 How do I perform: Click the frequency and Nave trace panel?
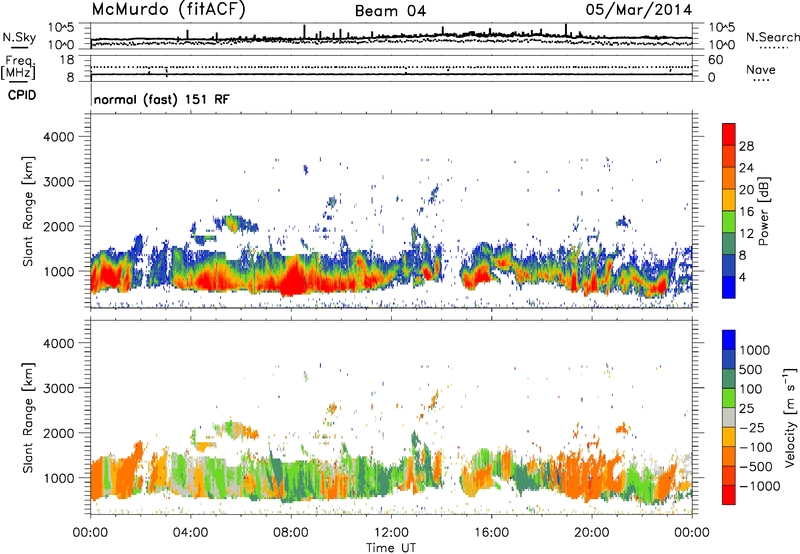coord(391,68)
